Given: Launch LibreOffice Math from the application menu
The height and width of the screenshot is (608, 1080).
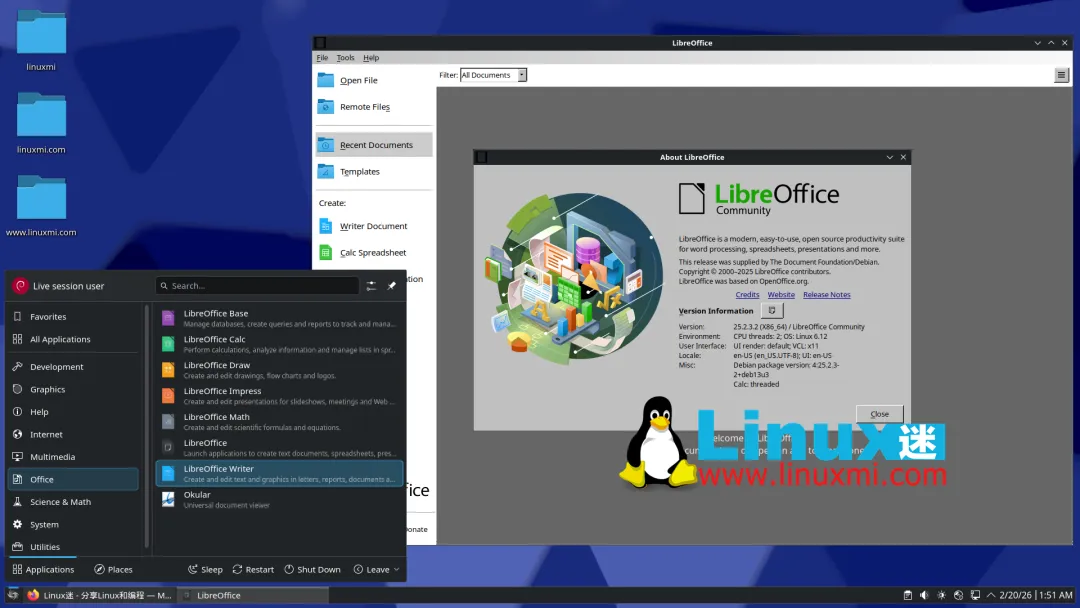Looking at the screenshot, I should [279, 421].
